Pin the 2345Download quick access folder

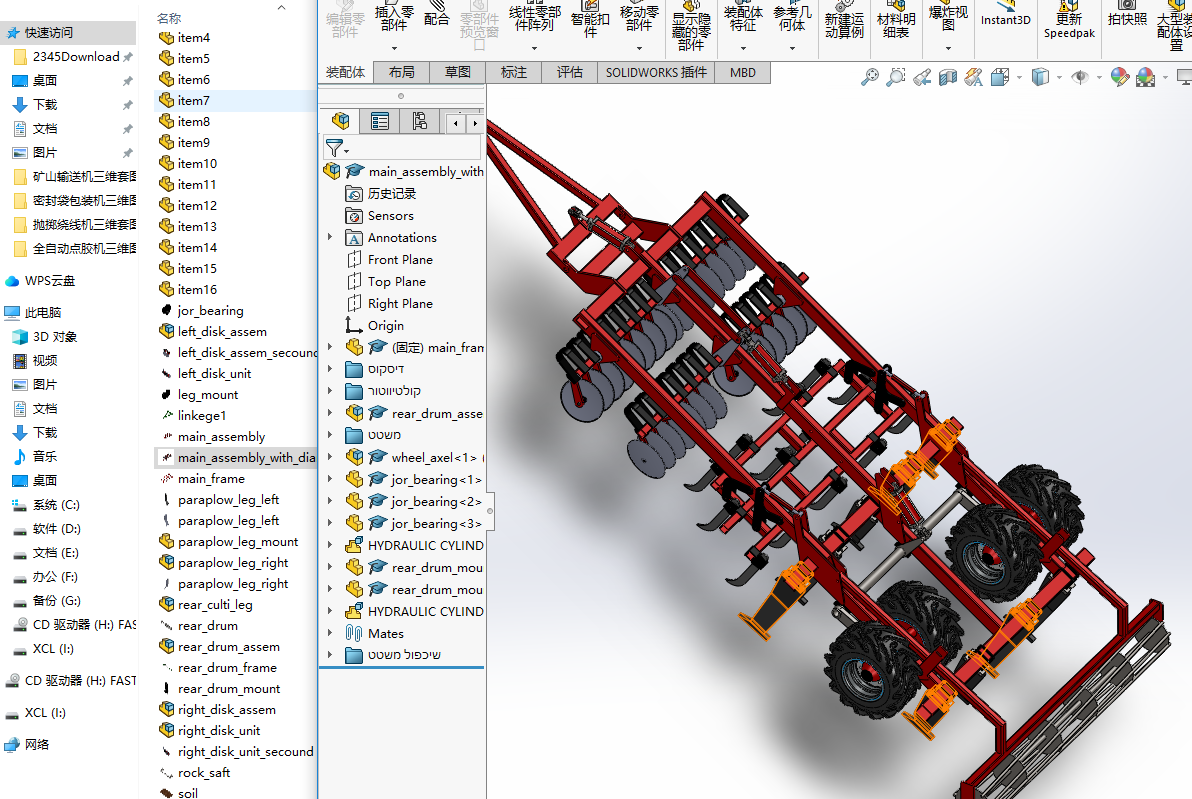pyautogui.click(x=127, y=57)
